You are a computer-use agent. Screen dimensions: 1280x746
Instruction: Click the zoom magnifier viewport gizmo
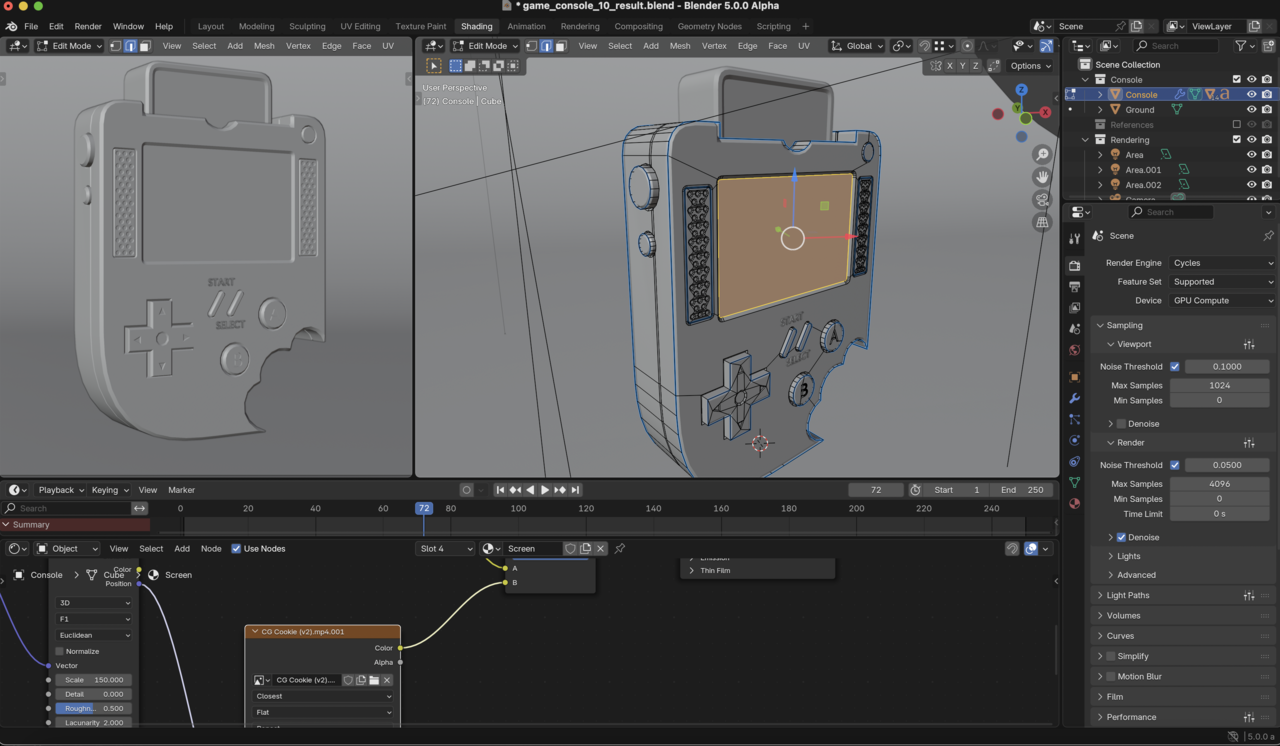1042,154
